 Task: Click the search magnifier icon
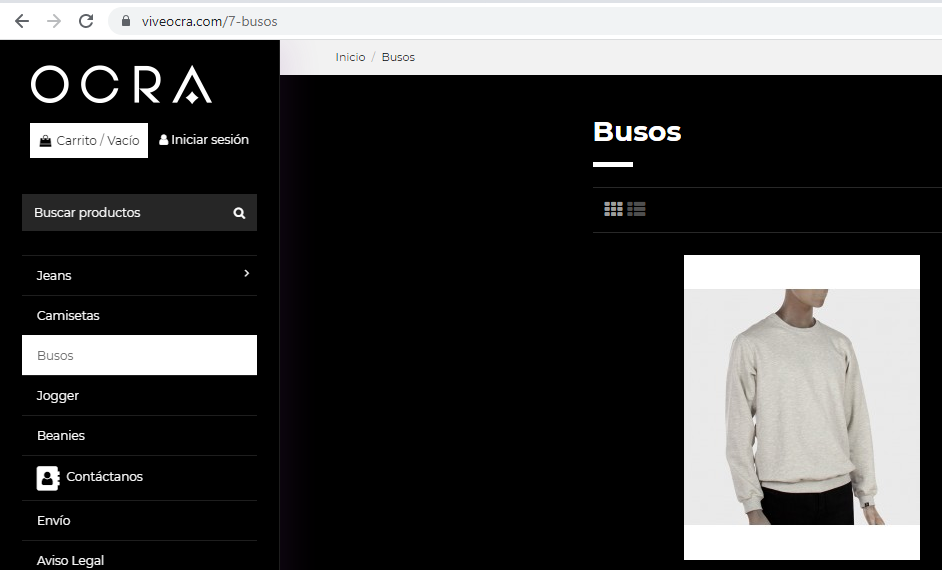[x=239, y=213]
